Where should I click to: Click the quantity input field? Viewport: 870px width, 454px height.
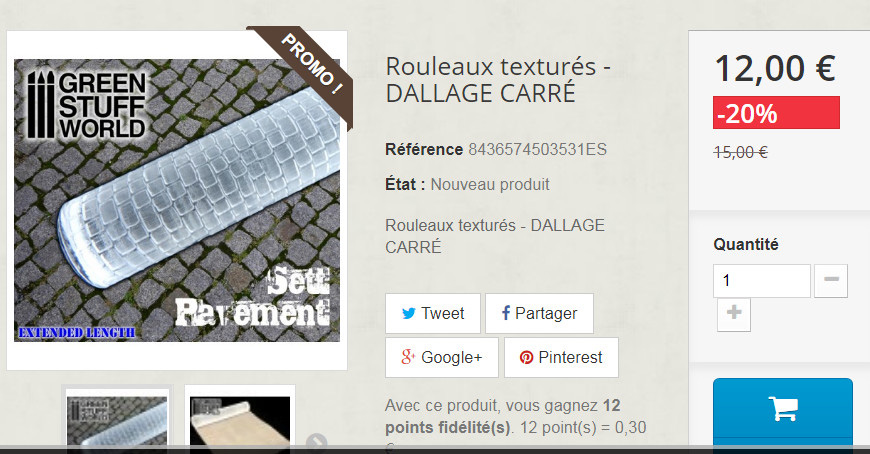(x=762, y=281)
